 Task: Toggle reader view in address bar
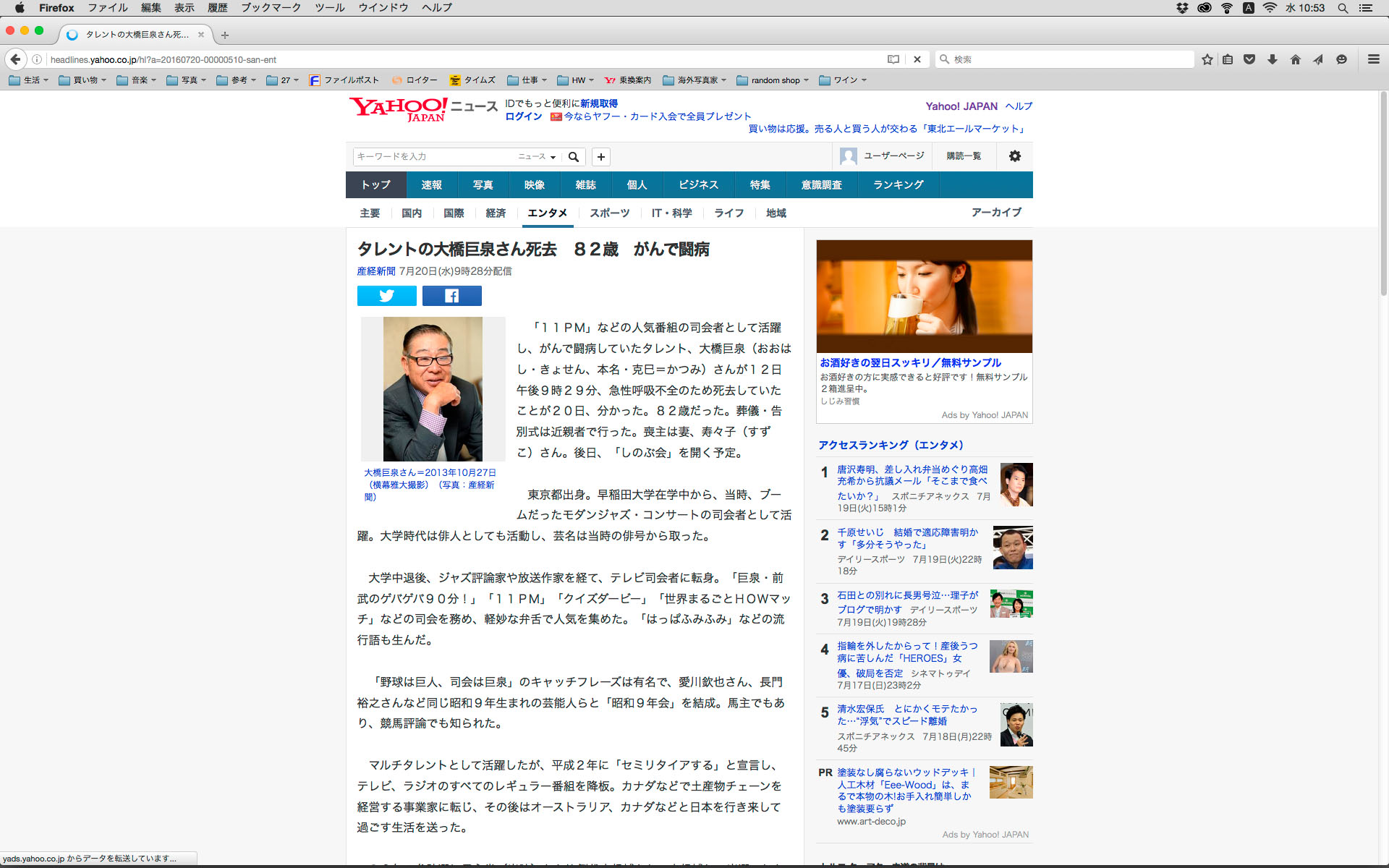(893, 59)
